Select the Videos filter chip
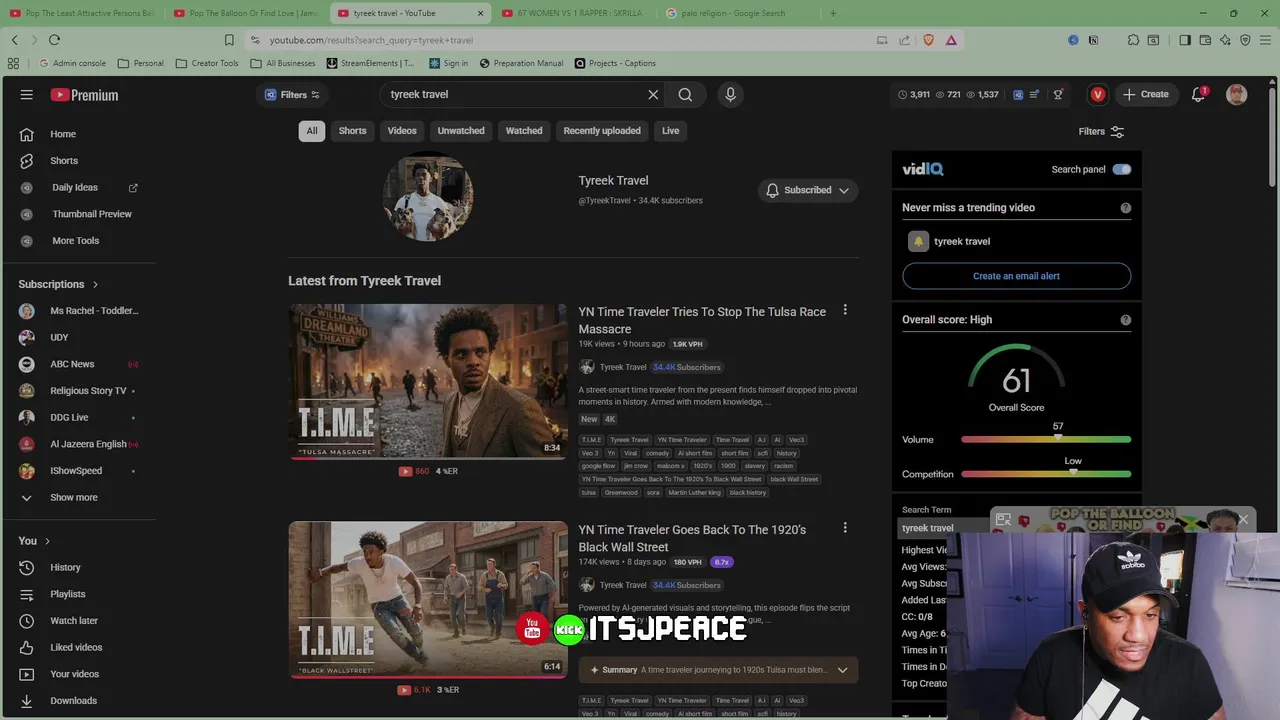Viewport: 1280px width, 720px height. tap(402, 131)
